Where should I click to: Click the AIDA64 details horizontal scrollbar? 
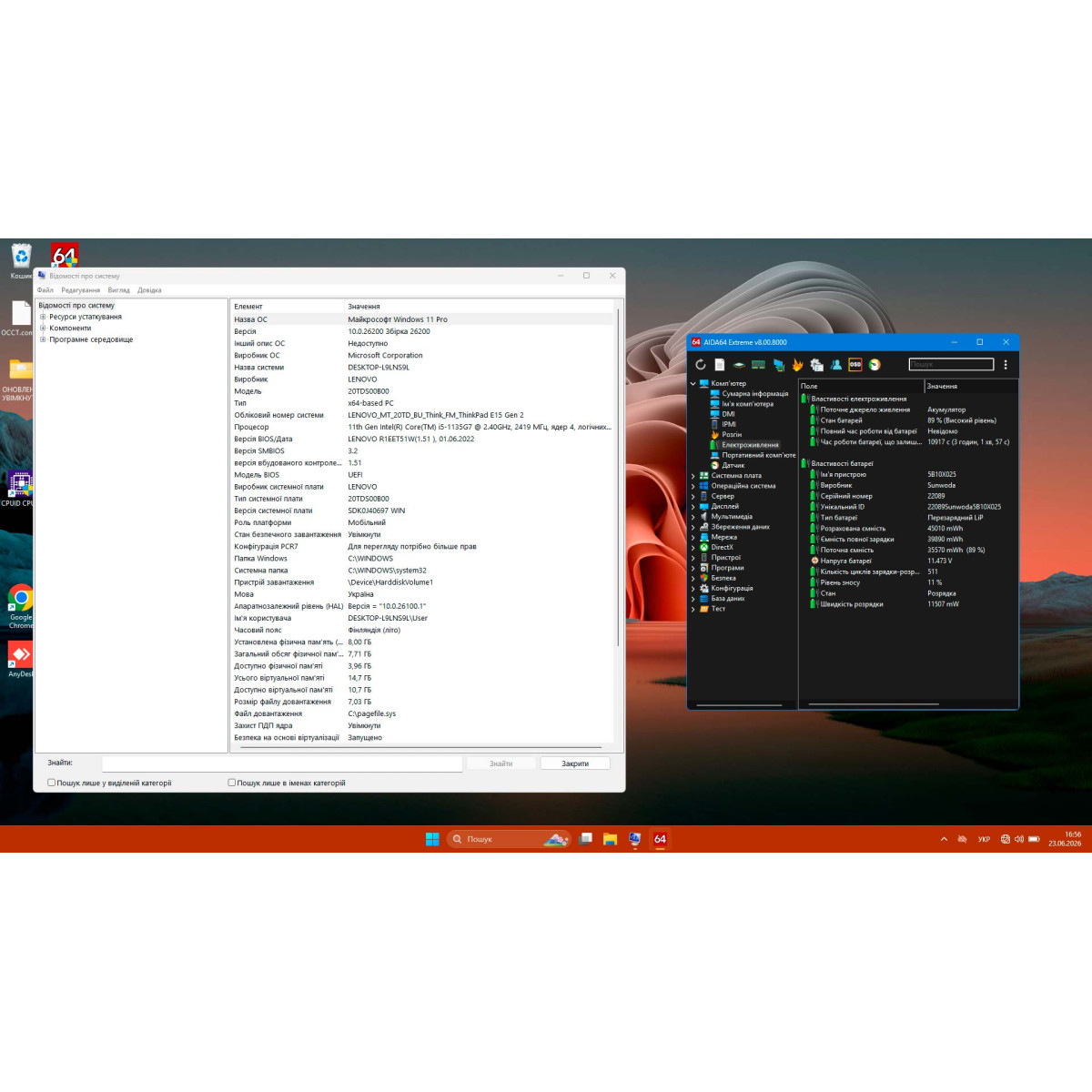pyautogui.click(x=874, y=704)
